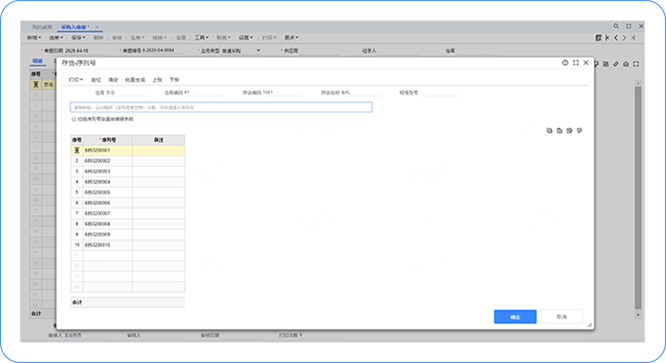Screen dimensions: 666x363
Task: Click 批量生成 in the dialog toolbar
Action: click(135, 80)
